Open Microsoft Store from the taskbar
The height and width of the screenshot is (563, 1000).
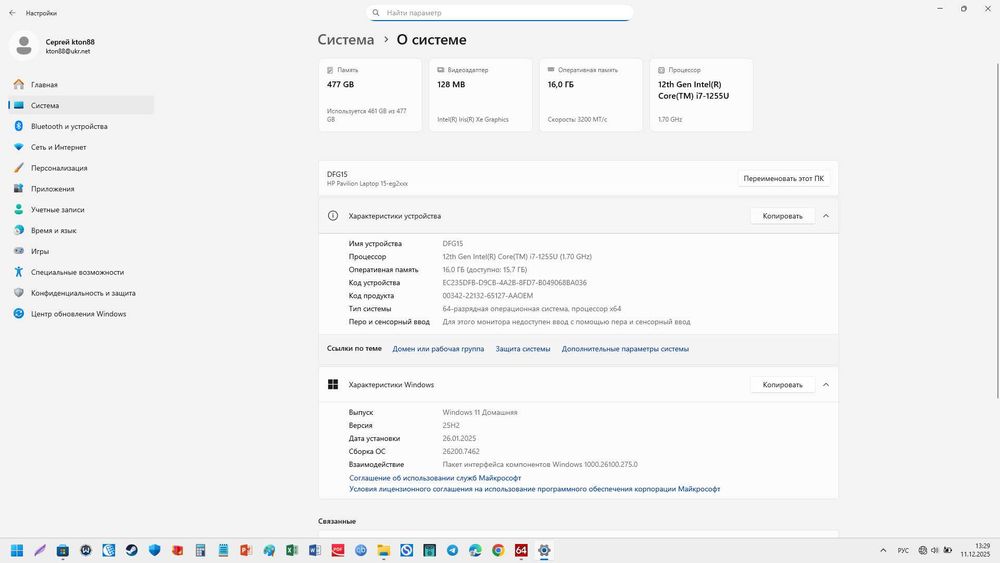click(x=62, y=550)
